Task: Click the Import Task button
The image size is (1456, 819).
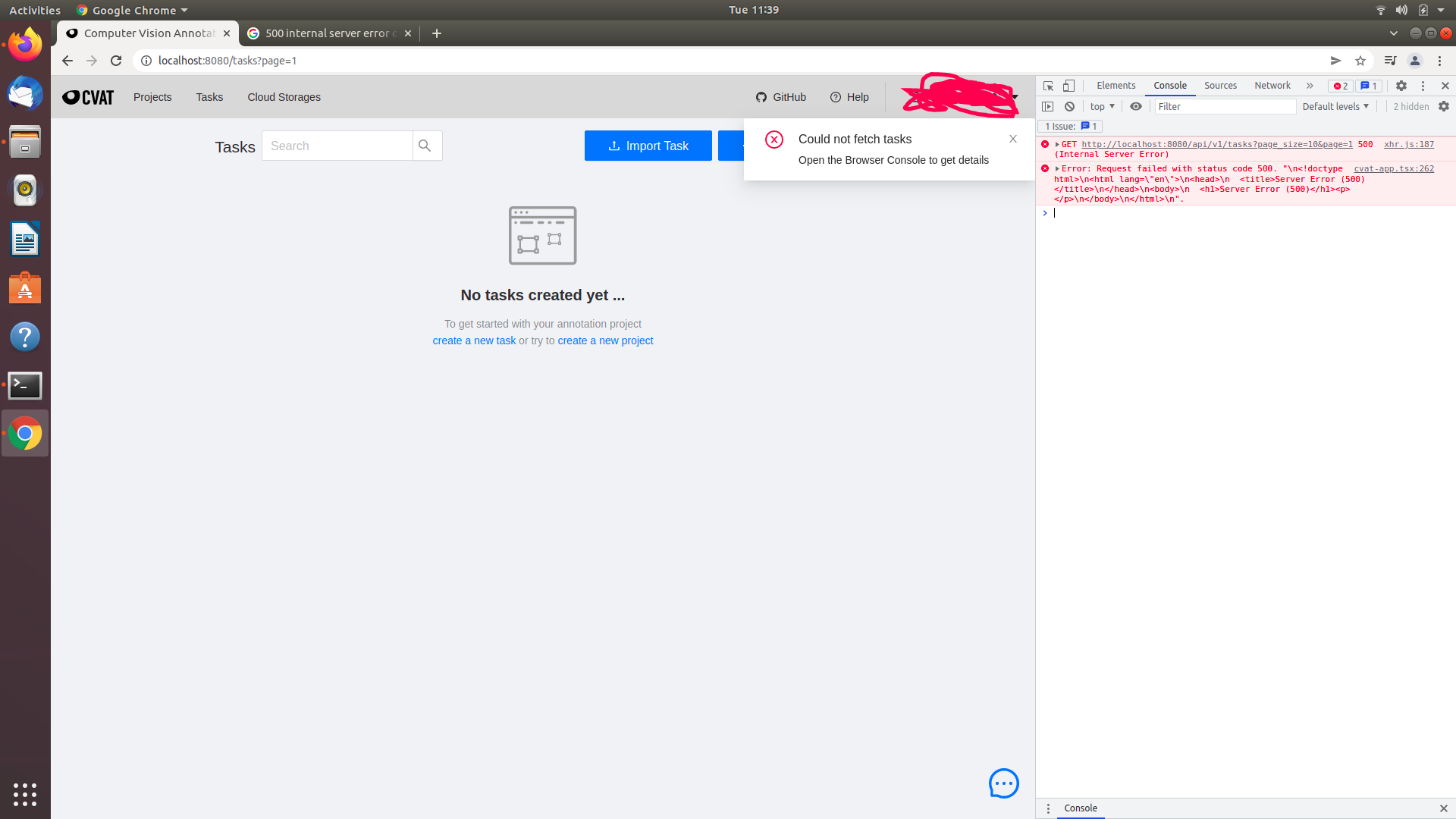Action: tap(648, 146)
